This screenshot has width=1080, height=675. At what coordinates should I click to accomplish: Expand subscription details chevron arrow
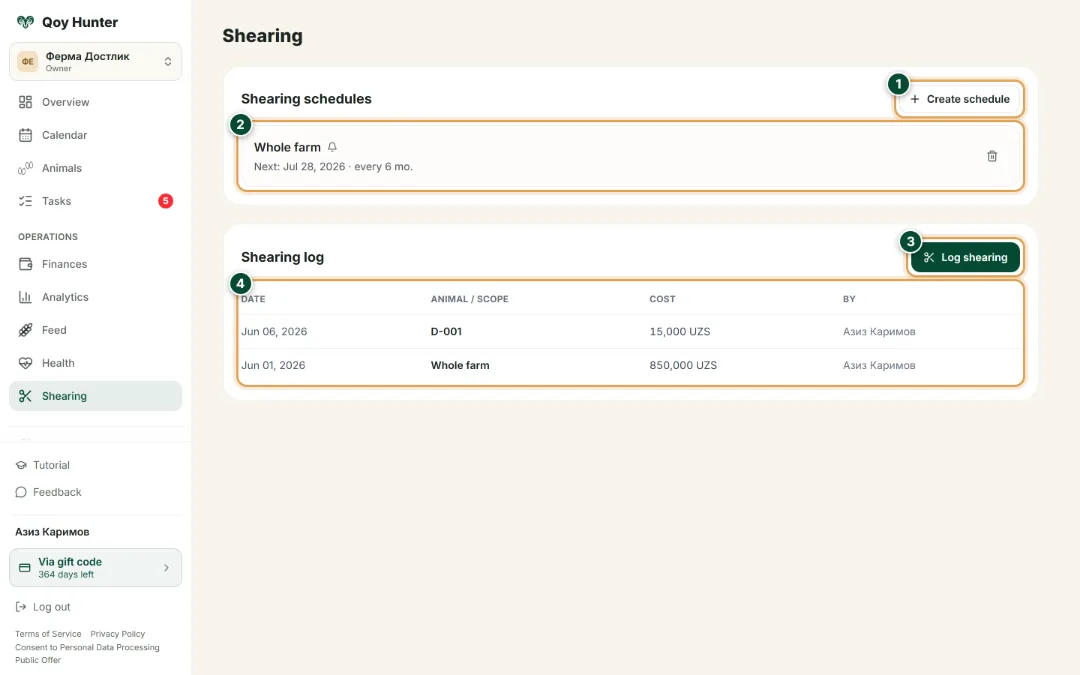166,568
